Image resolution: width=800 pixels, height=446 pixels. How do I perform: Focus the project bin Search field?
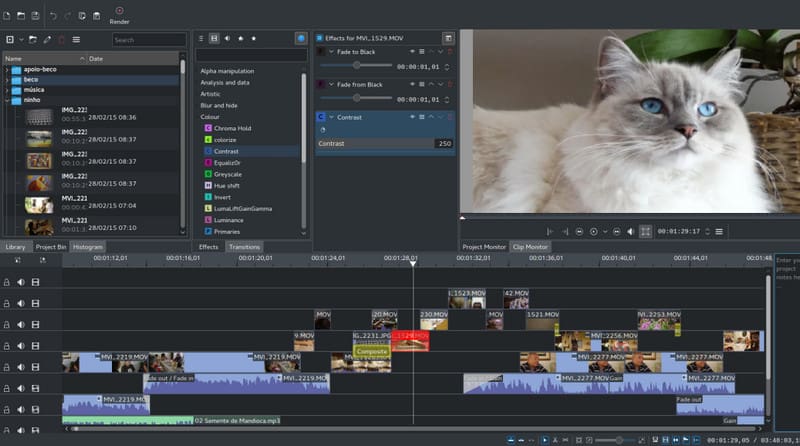[149, 40]
